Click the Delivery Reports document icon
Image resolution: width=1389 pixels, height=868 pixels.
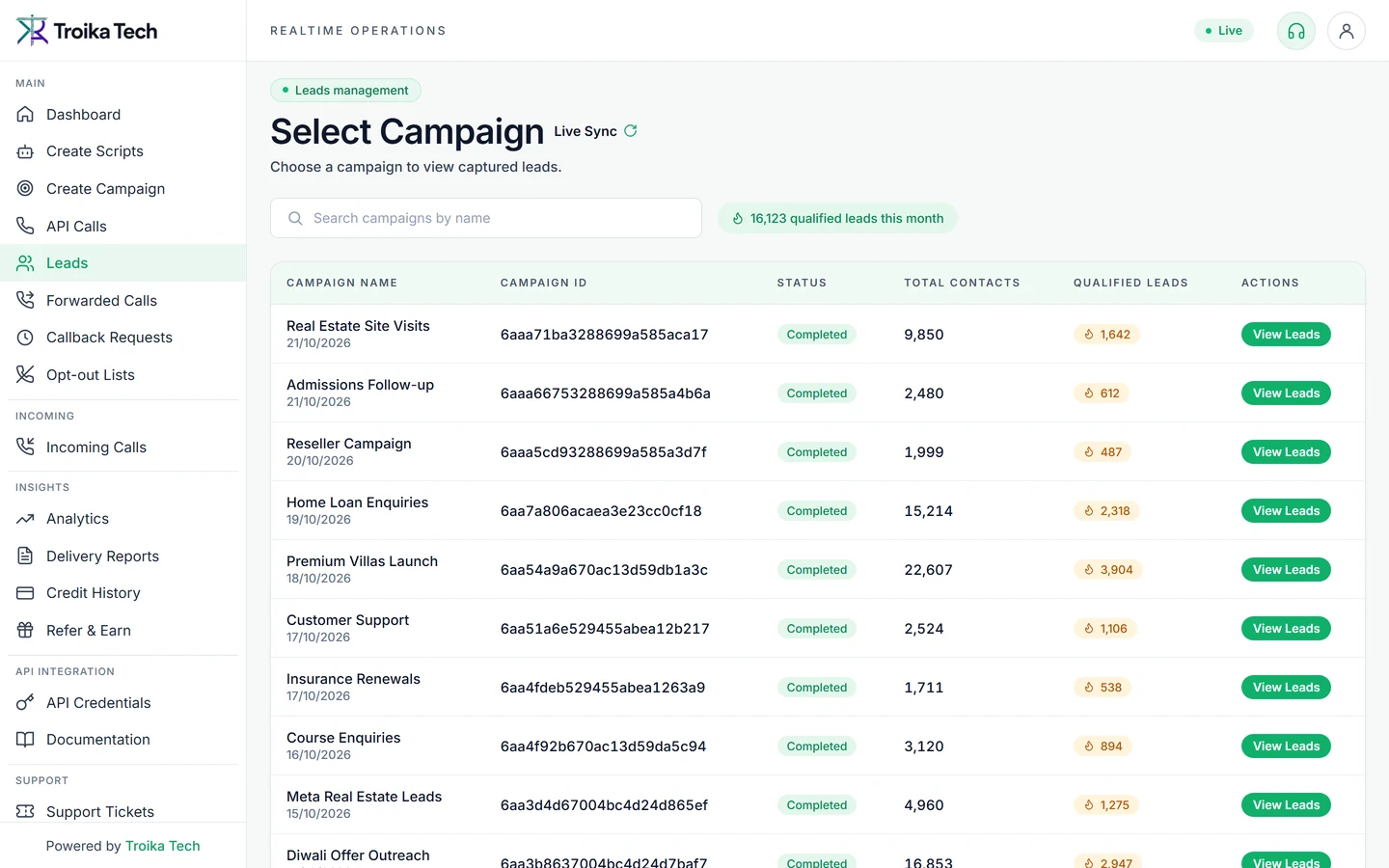click(x=25, y=556)
